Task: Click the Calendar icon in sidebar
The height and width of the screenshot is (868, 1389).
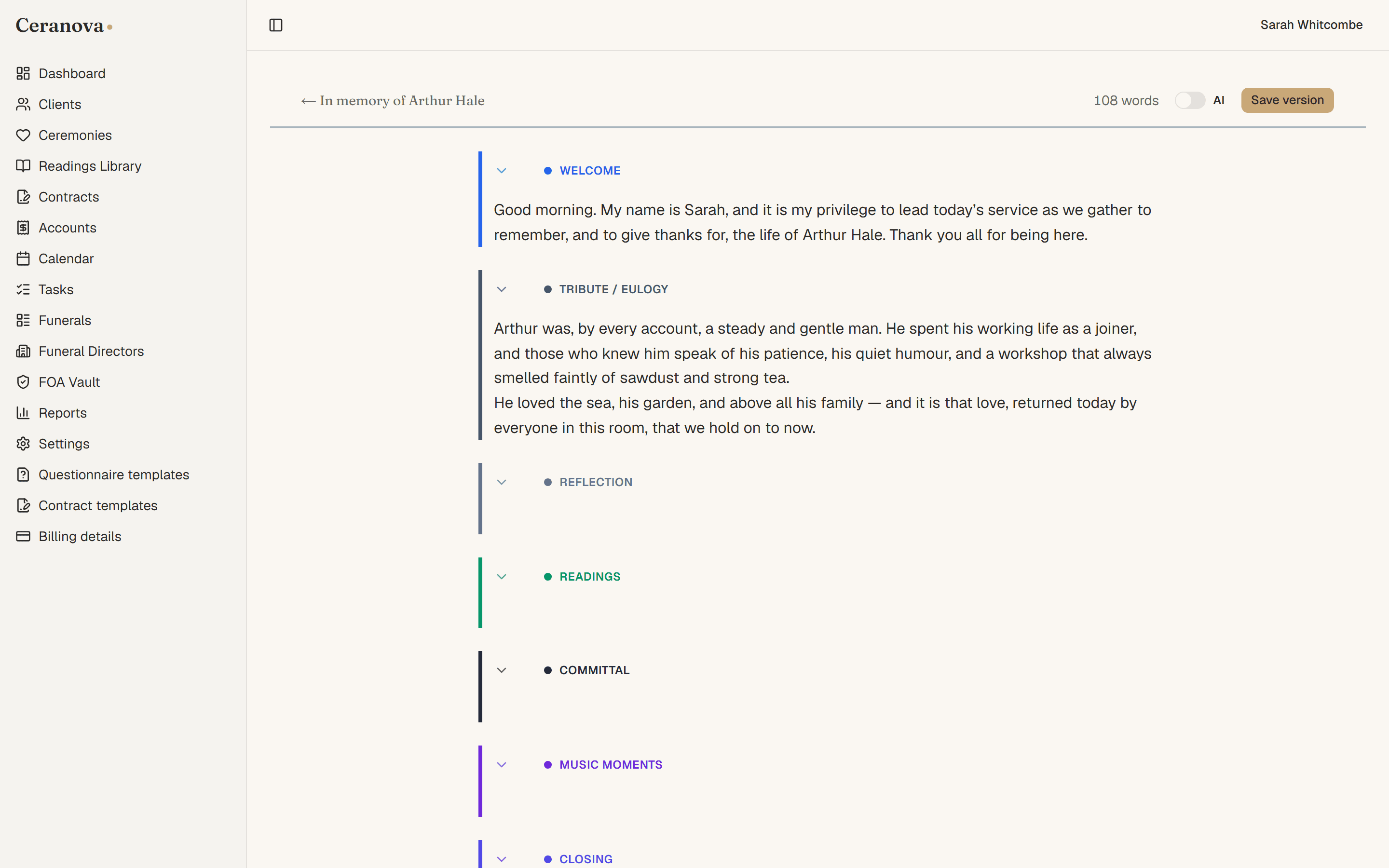Action: [x=23, y=259]
